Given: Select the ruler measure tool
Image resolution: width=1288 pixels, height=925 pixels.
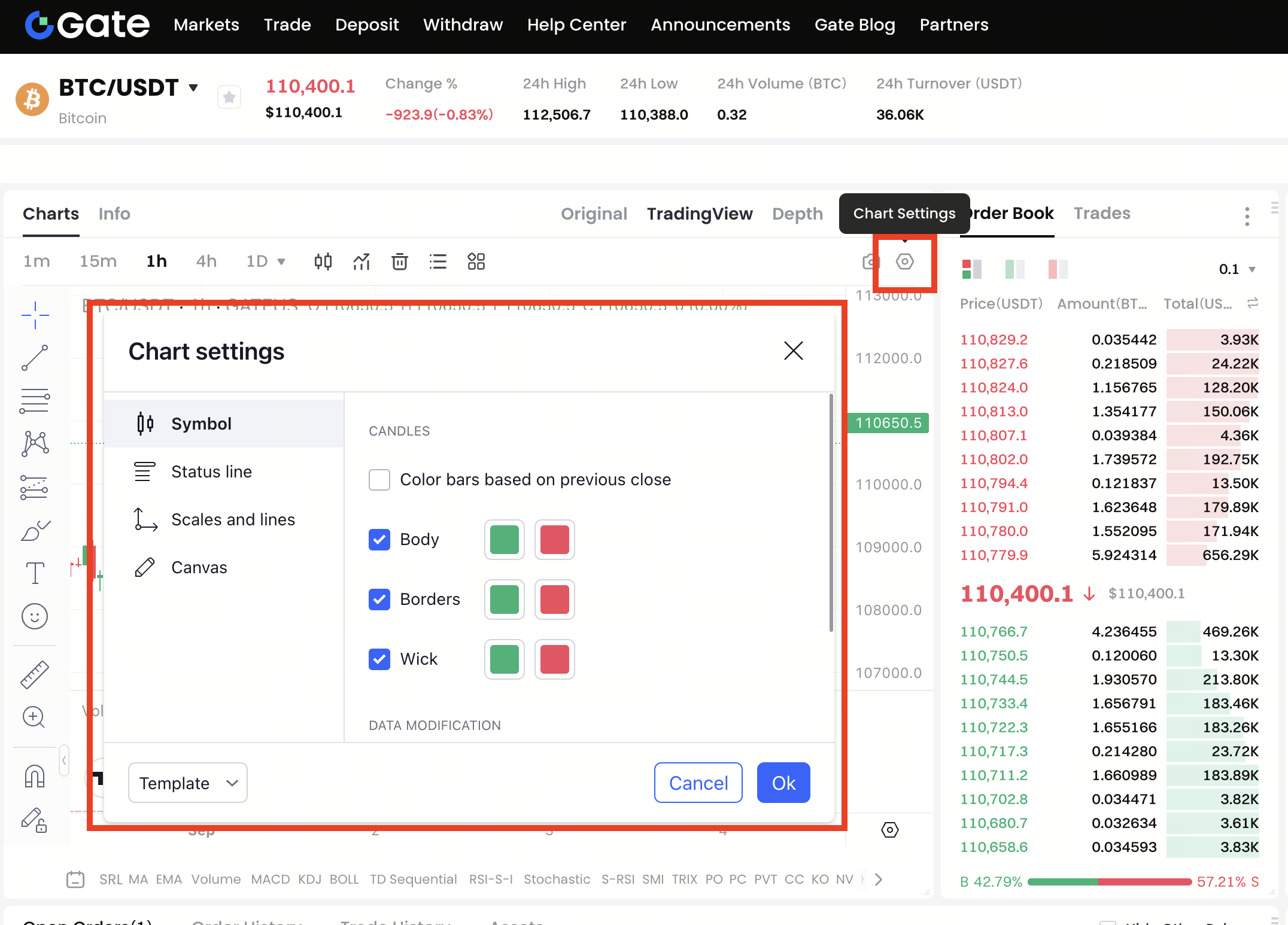Looking at the screenshot, I should (35, 674).
